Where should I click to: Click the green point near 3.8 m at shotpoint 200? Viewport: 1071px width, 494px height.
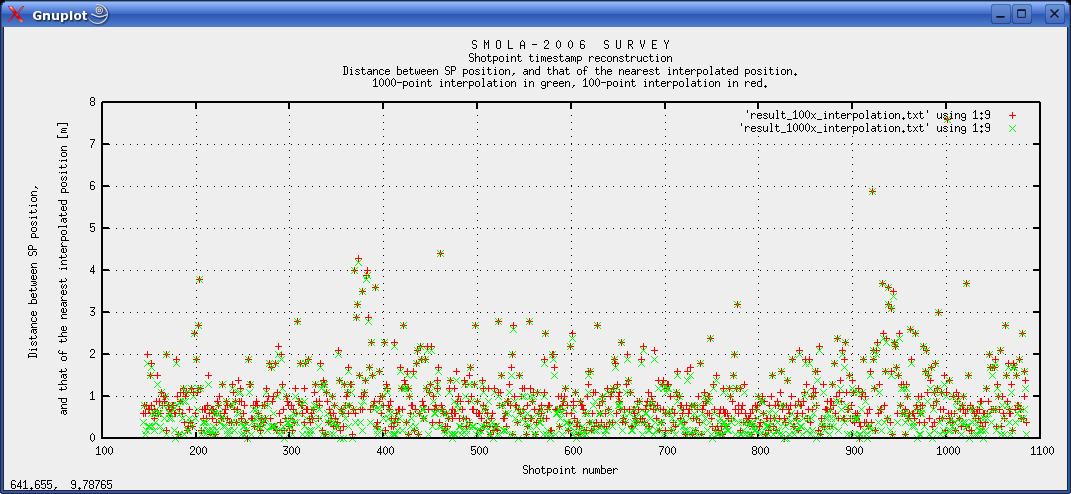click(x=200, y=280)
